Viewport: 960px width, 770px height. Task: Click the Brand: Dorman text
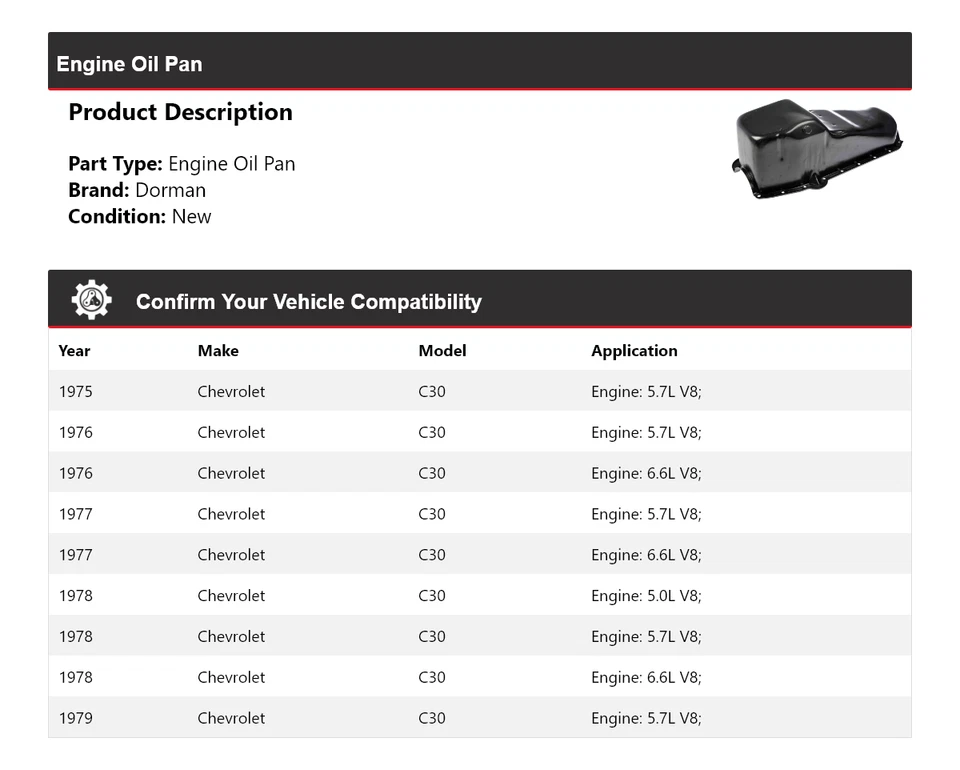click(137, 190)
